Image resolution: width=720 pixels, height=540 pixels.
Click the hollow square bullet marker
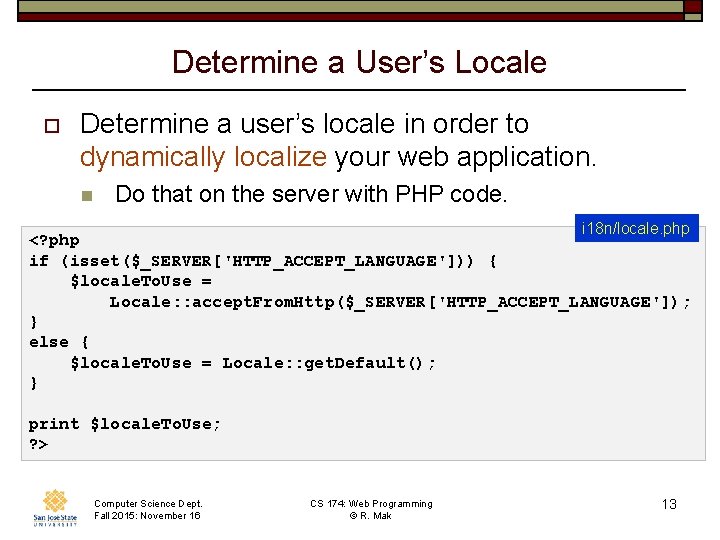(x=52, y=126)
